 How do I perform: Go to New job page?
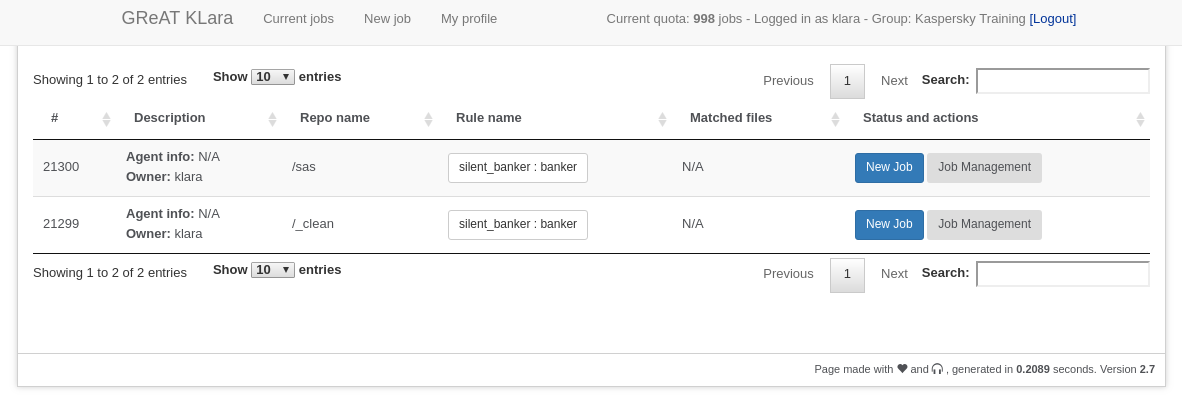pyautogui.click(x=387, y=19)
